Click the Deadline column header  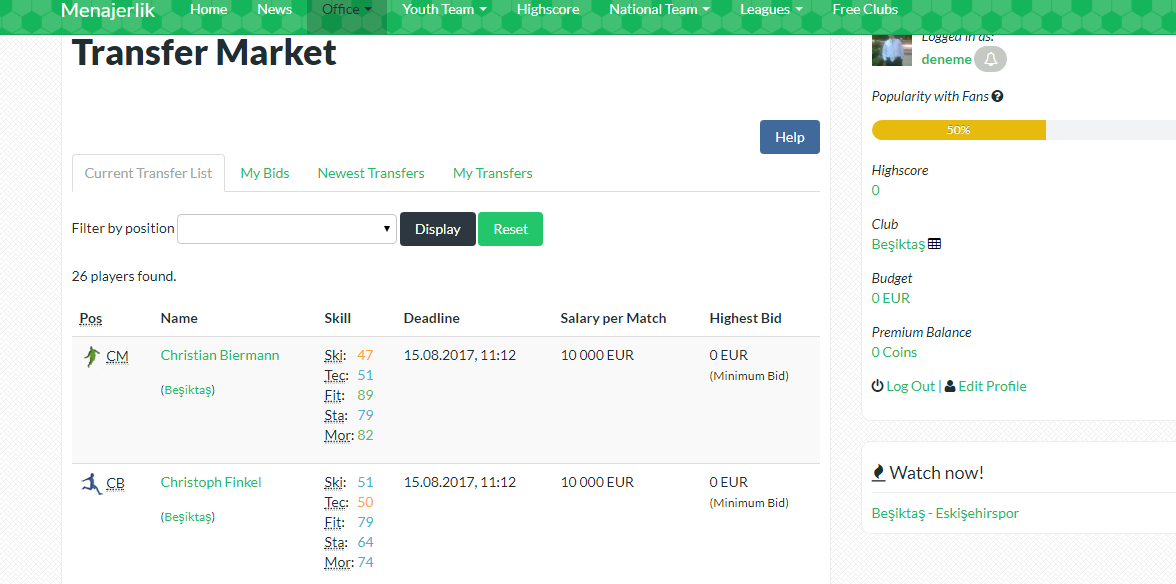[x=431, y=319]
